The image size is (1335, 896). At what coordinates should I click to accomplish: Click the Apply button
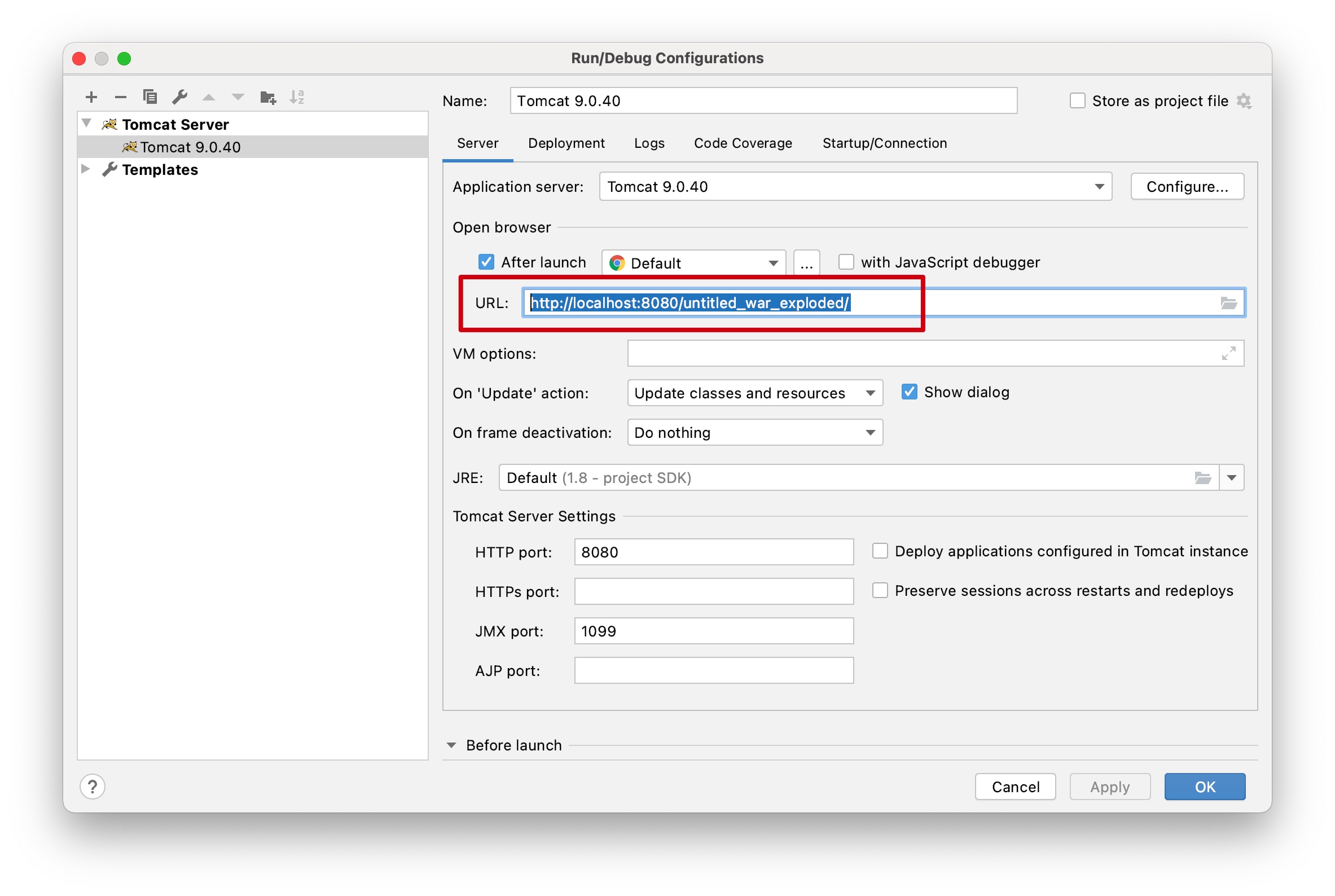click(x=1110, y=787)
